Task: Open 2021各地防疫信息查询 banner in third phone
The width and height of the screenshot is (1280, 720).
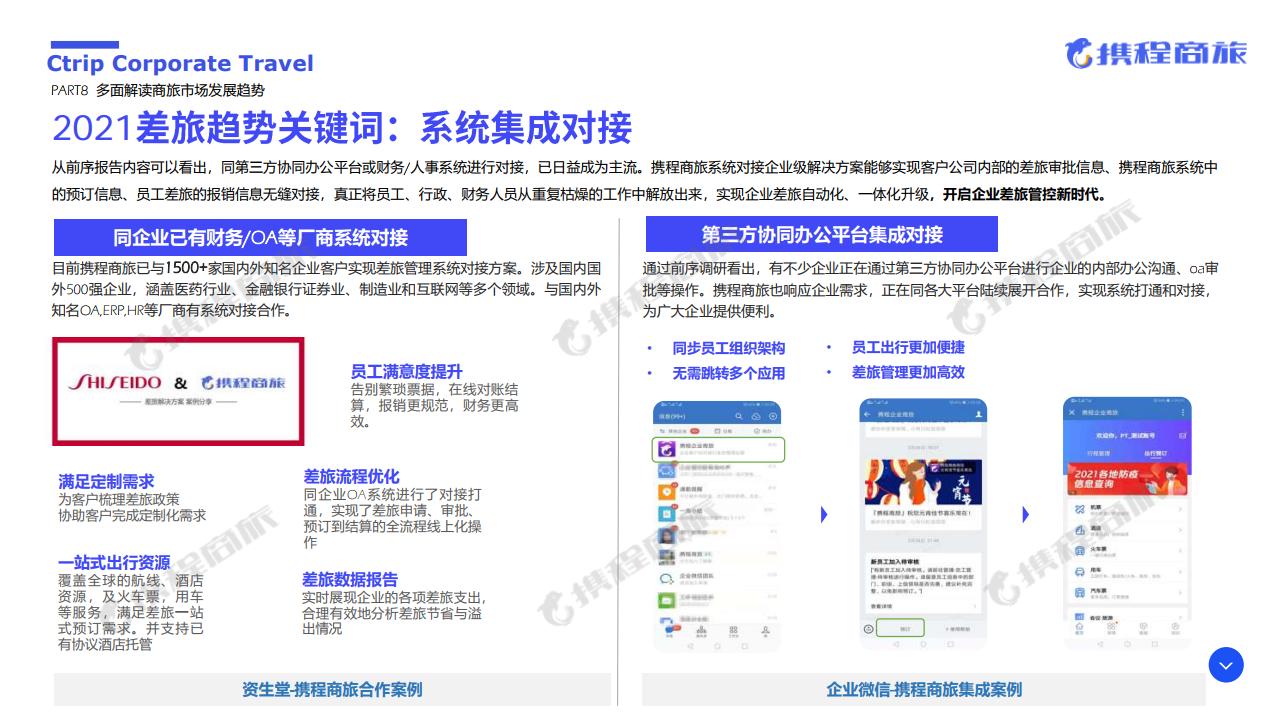Action: [x=1128, y=479]
